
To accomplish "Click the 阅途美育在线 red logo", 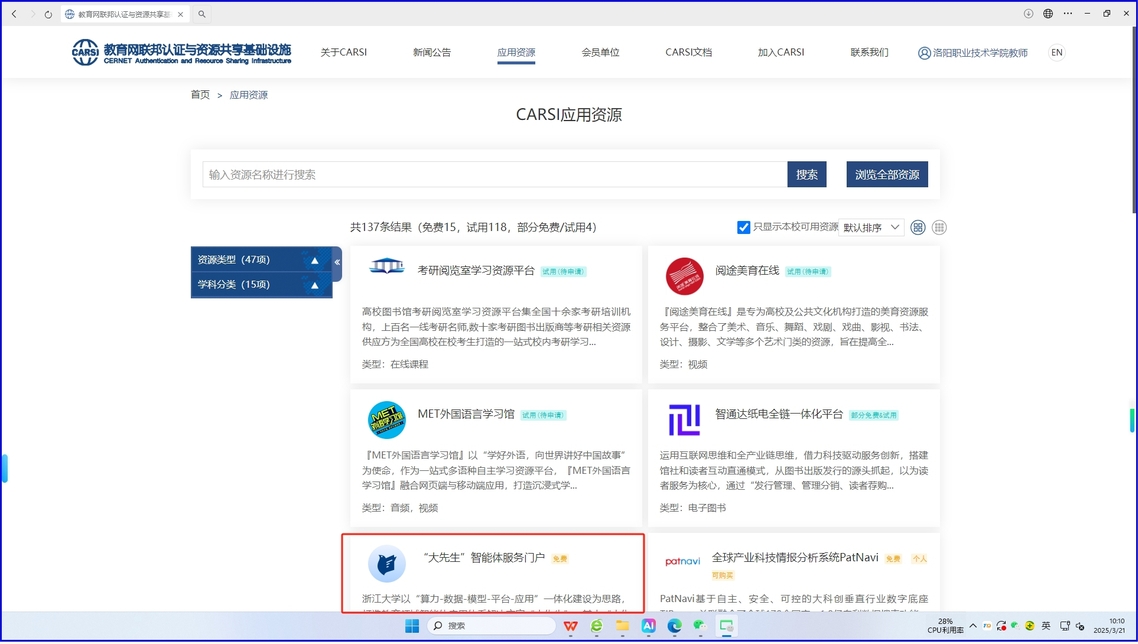I will tap(684, 276).
